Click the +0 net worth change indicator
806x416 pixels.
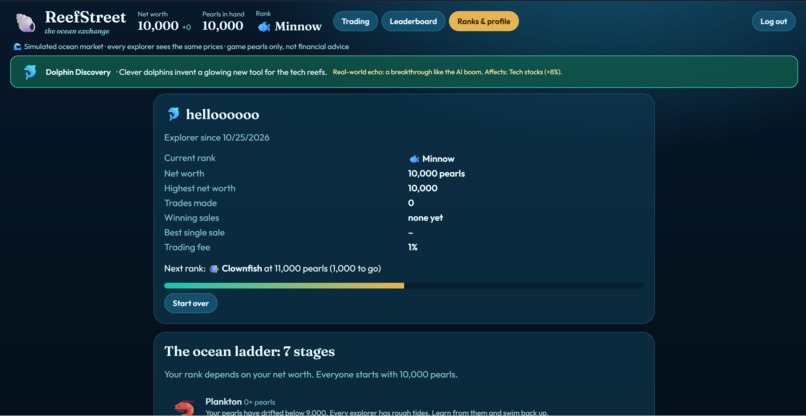(187, 27)
